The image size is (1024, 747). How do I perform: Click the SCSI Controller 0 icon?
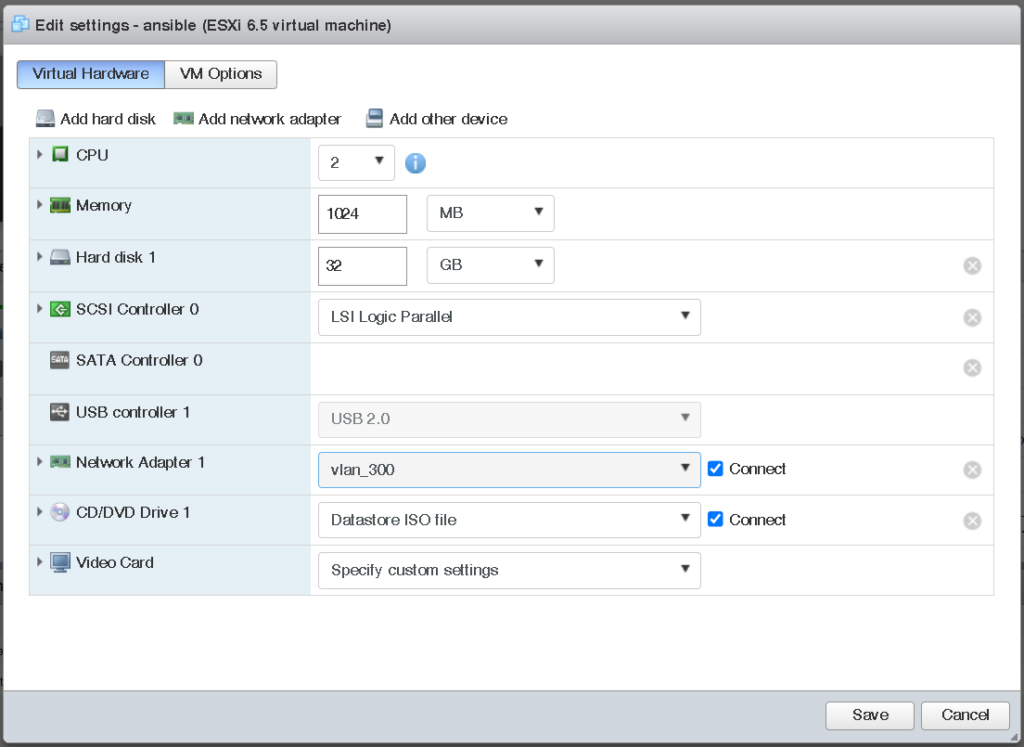pyautogui.click(x=60, y=309)
